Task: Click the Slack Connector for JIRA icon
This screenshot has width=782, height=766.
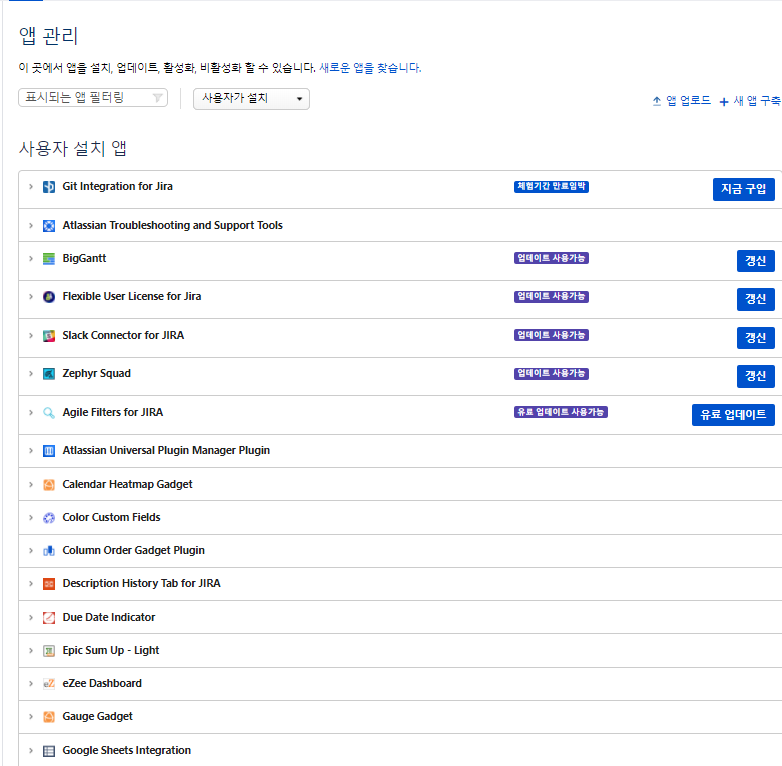Action: [49, 336]
